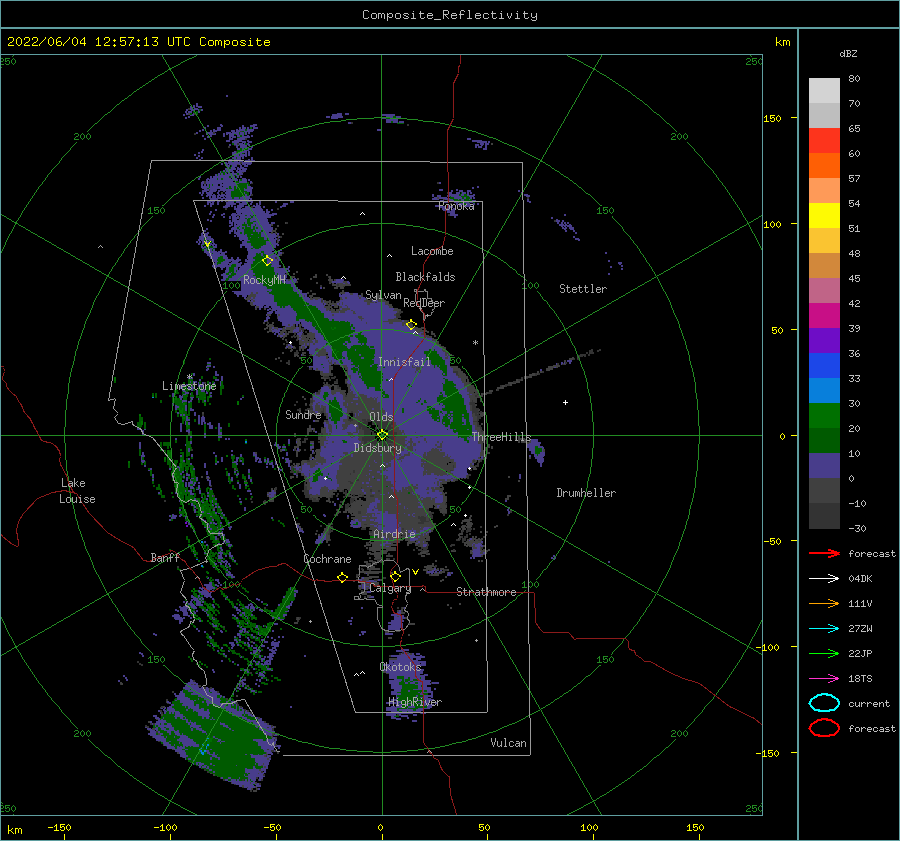Click the Banff label
This screenshot has width=900, height=841.
point(165,557)
